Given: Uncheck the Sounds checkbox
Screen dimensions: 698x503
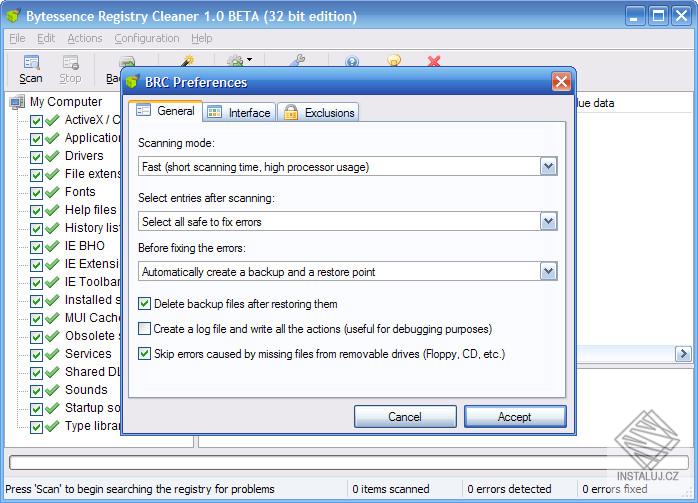Looking at the screenshot, I should [x=36, y=391].
